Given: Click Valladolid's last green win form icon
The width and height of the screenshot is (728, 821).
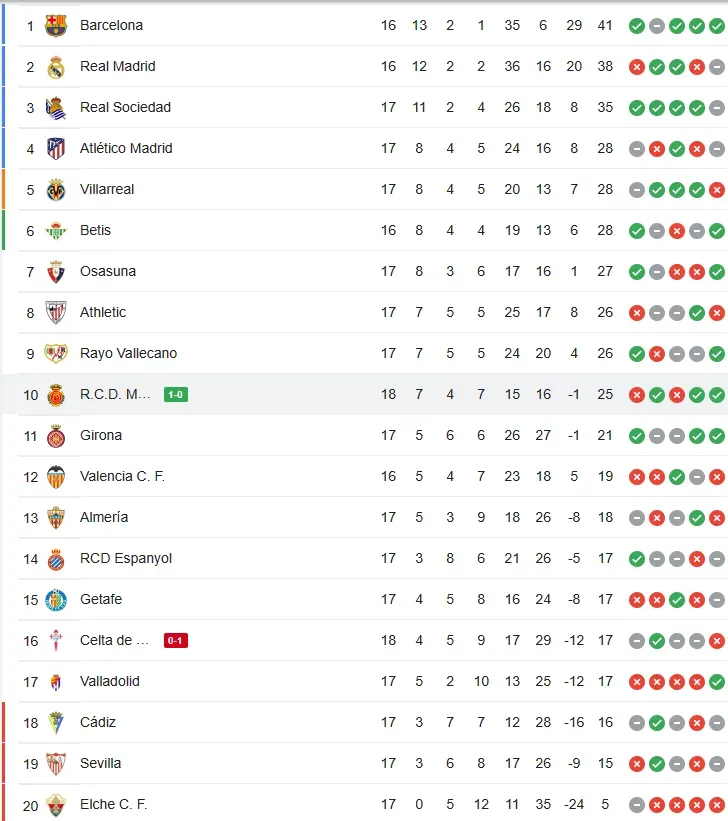Looking at the screenshot, I should coord(717,682).
